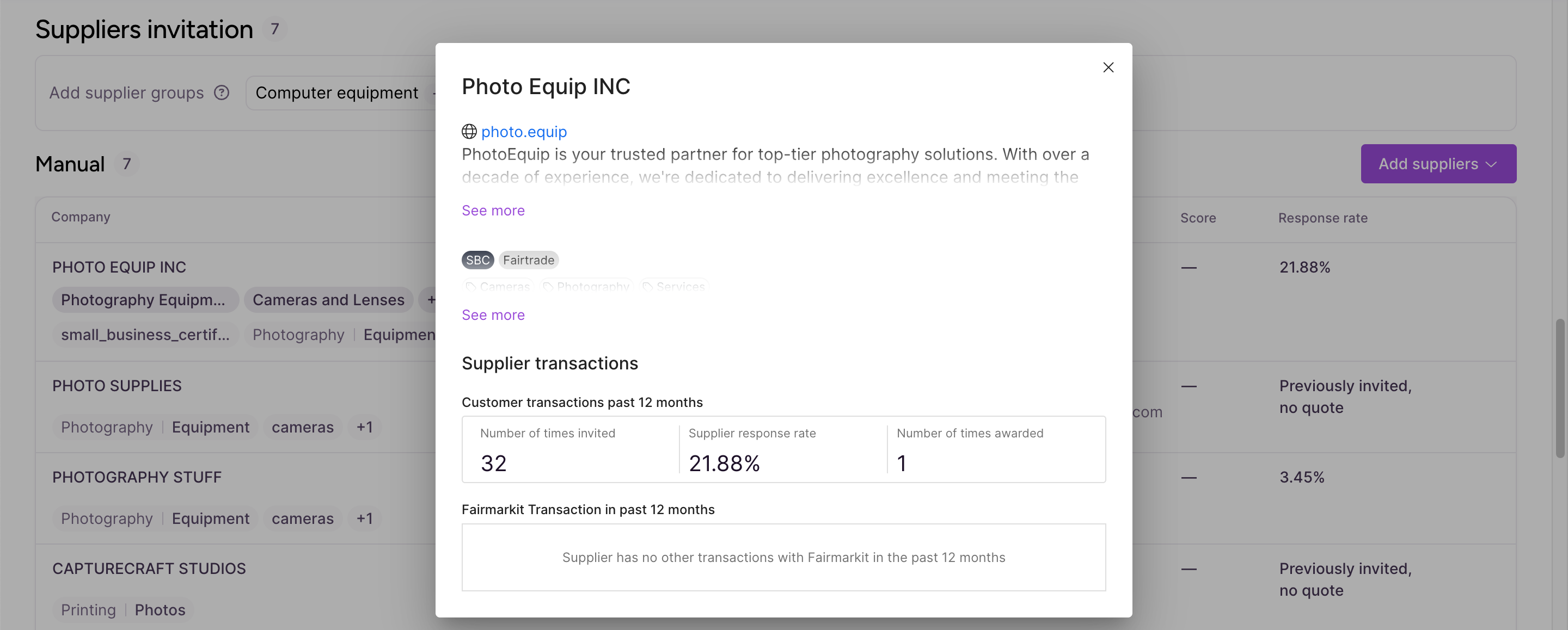Viewport: 1568px width, 630px height.
Task: Click the Photography Equipm... tag chip
Action: click(x=145, y=300)
